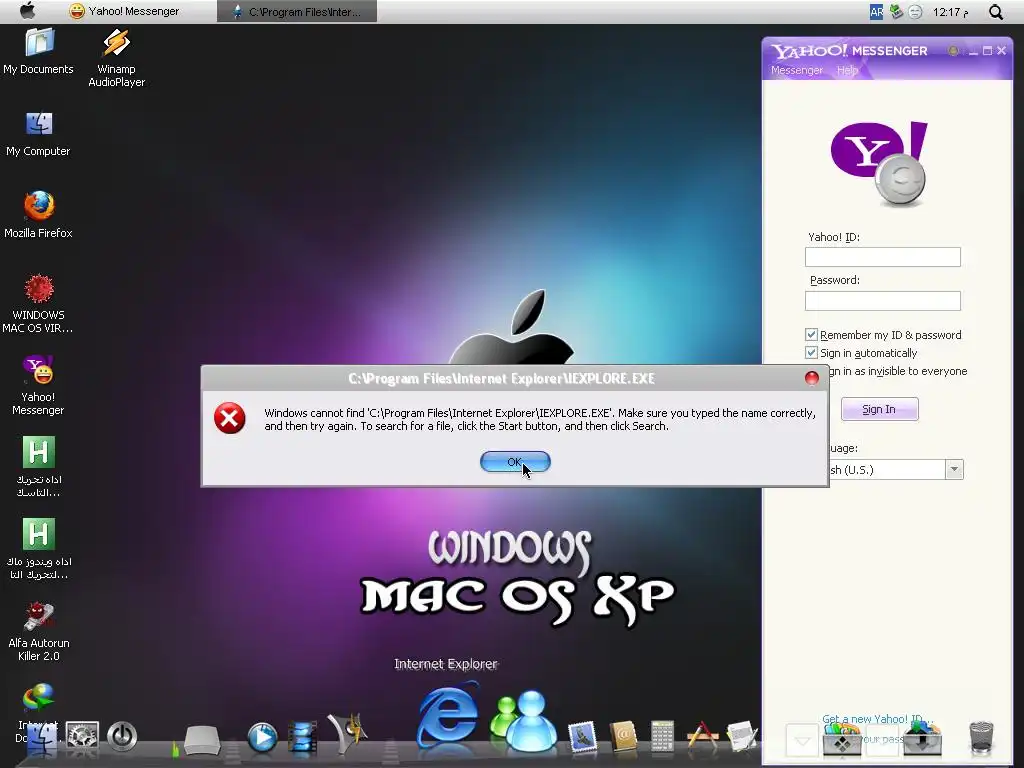1024x768 pixels.
Task: Focus the Password field in Yahoo Messenger
Action: click(x=882, y=300)
